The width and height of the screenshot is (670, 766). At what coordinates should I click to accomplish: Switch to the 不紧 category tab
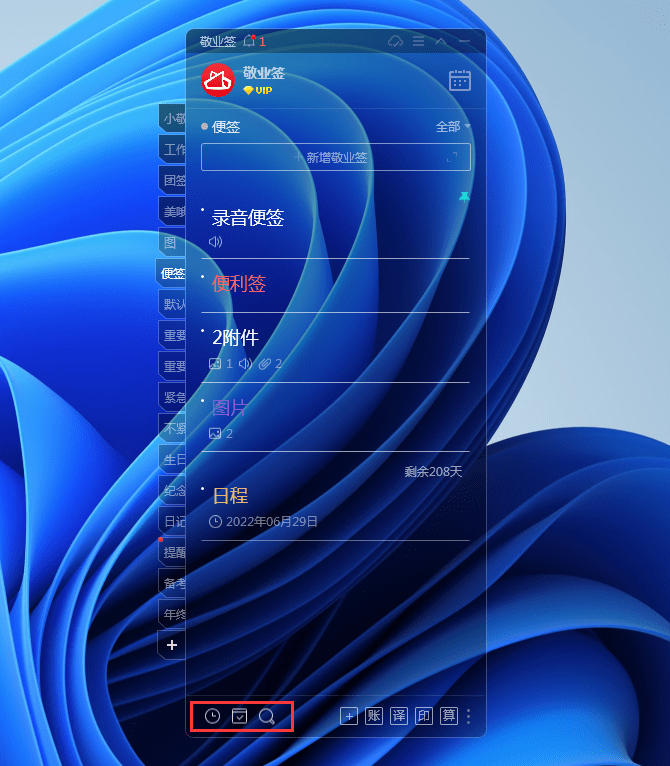point(172,428)
